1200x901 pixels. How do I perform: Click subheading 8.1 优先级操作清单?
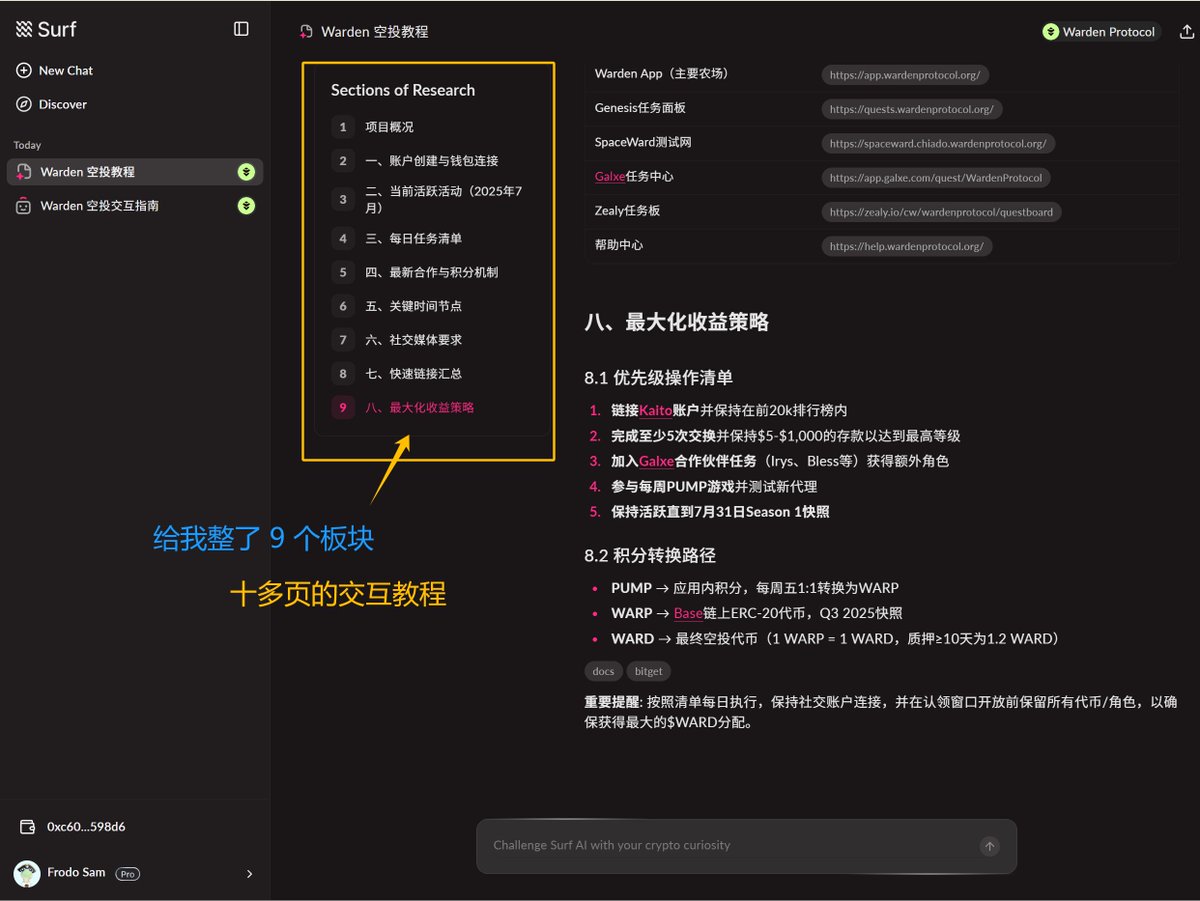(x=659, y=377)
